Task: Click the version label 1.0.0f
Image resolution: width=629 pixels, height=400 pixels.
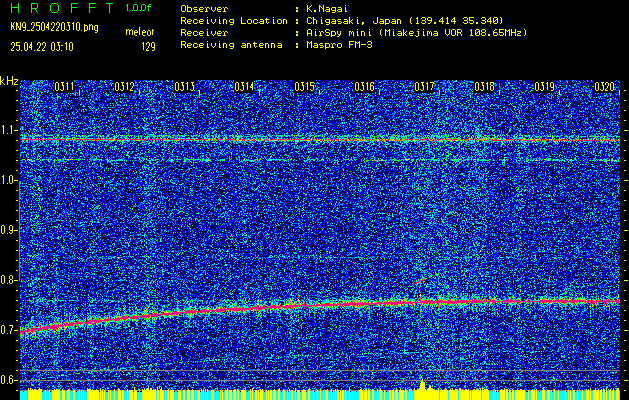Action: (138, 8)
